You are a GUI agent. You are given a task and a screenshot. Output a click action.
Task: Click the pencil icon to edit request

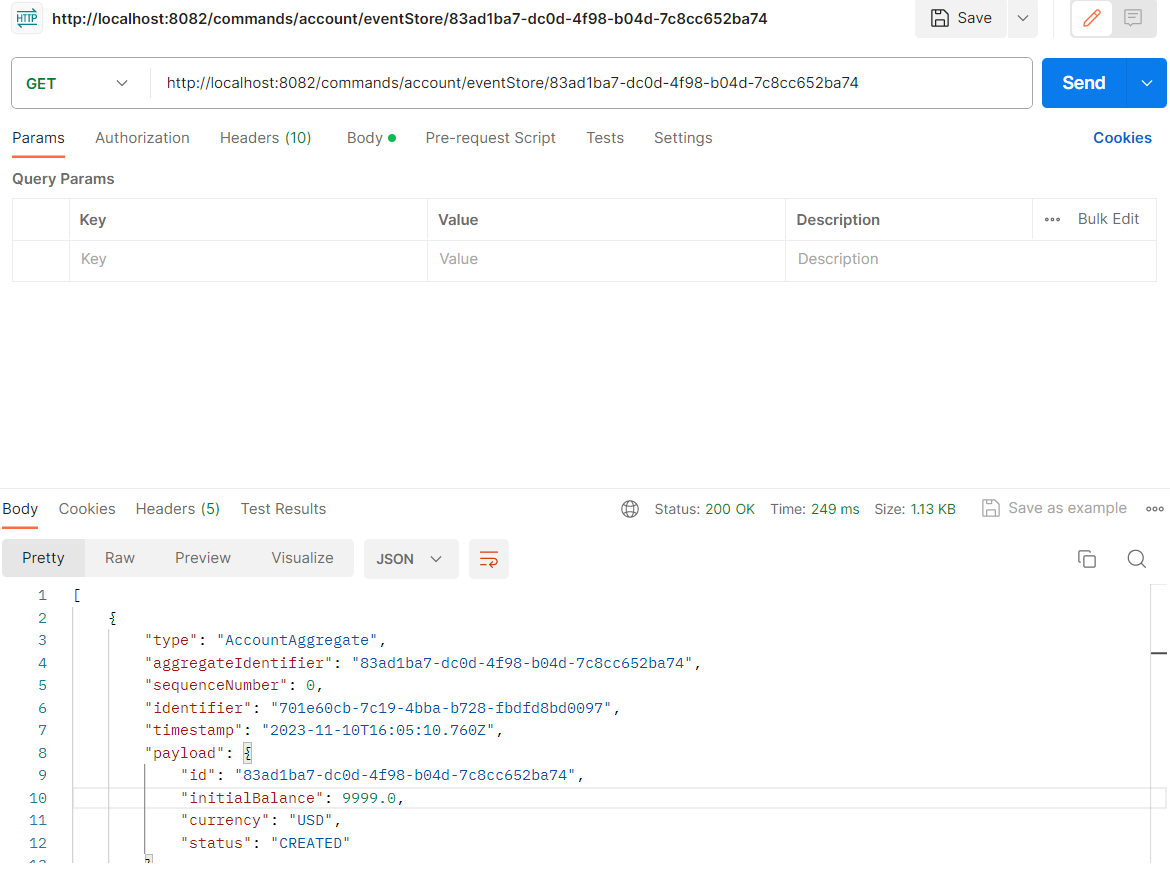coord(1090,18)
